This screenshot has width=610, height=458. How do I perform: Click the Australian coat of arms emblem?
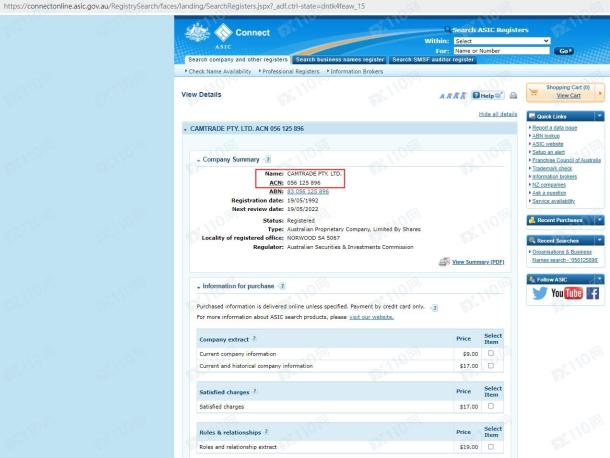click(198, 33)
